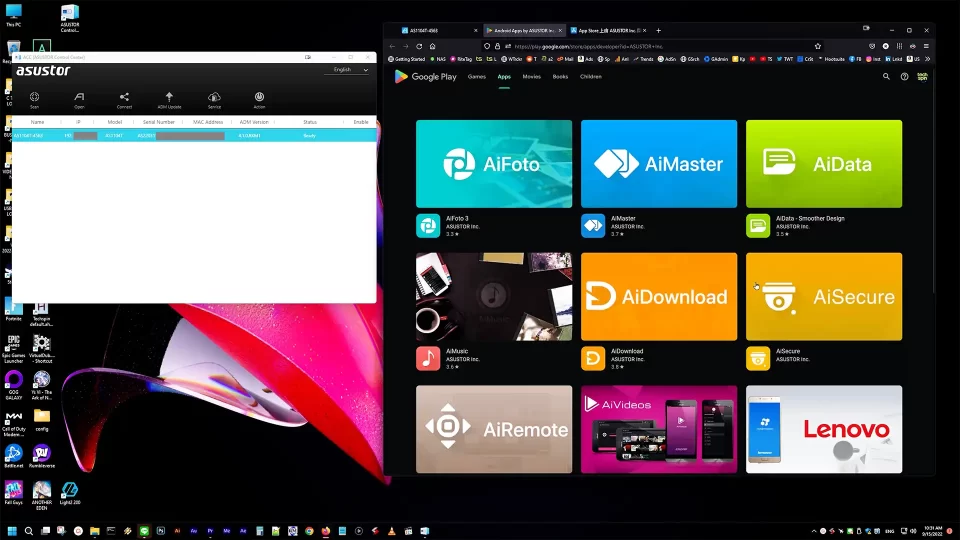Open the AiMaster app banner

click(659, 164)
